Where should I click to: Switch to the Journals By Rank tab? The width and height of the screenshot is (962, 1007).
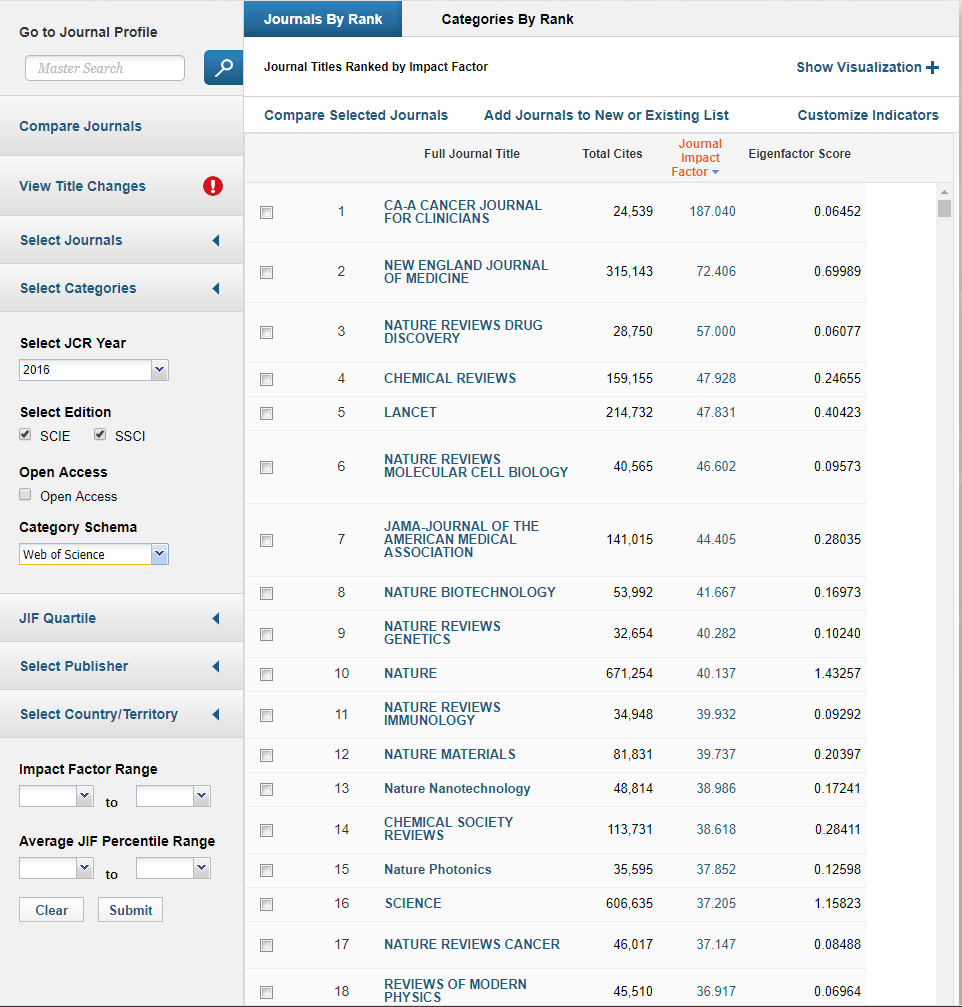[323, 19]
